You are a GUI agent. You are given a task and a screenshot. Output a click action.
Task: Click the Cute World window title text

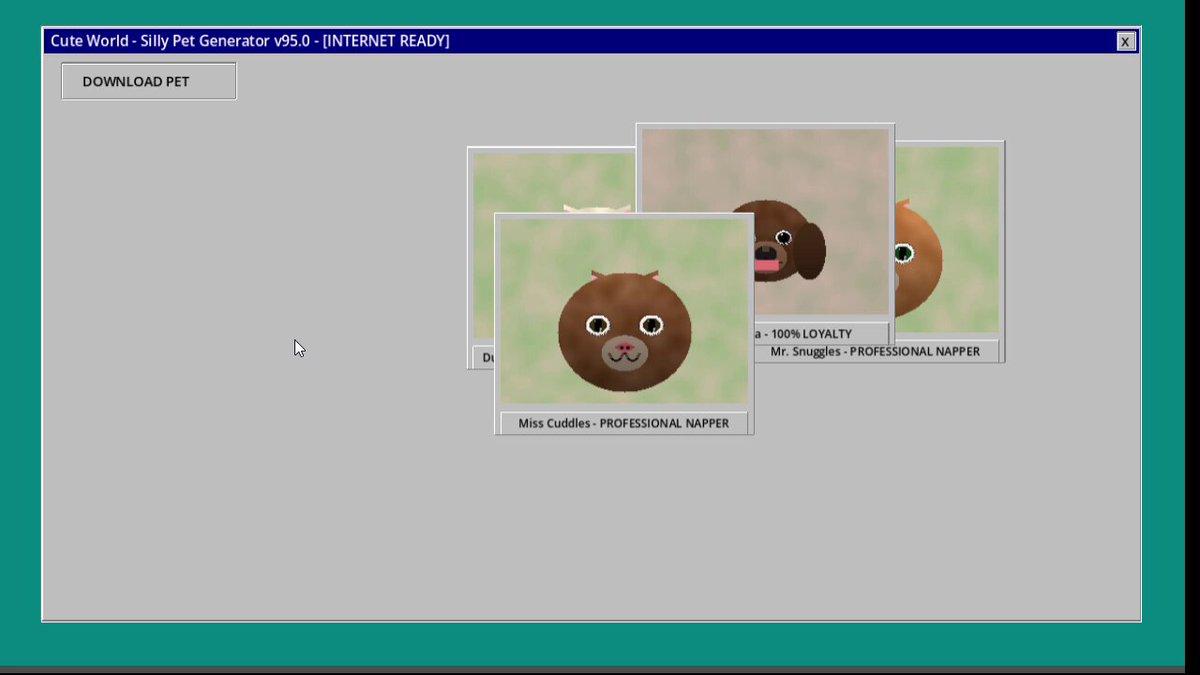point(250,41)
